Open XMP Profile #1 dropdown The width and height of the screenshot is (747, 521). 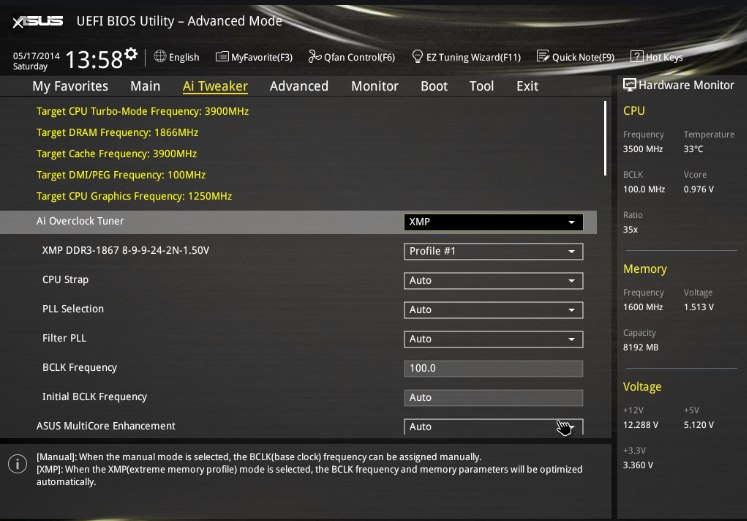coord(494,251)
